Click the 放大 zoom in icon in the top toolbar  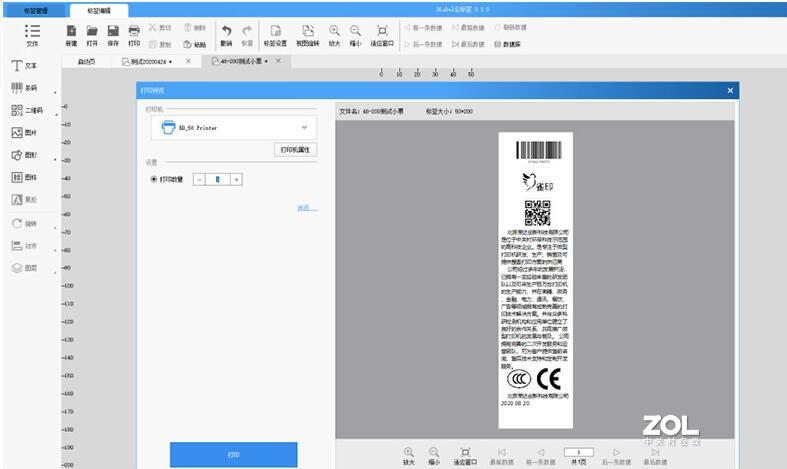pyautogui.click(x=334, y=31)
